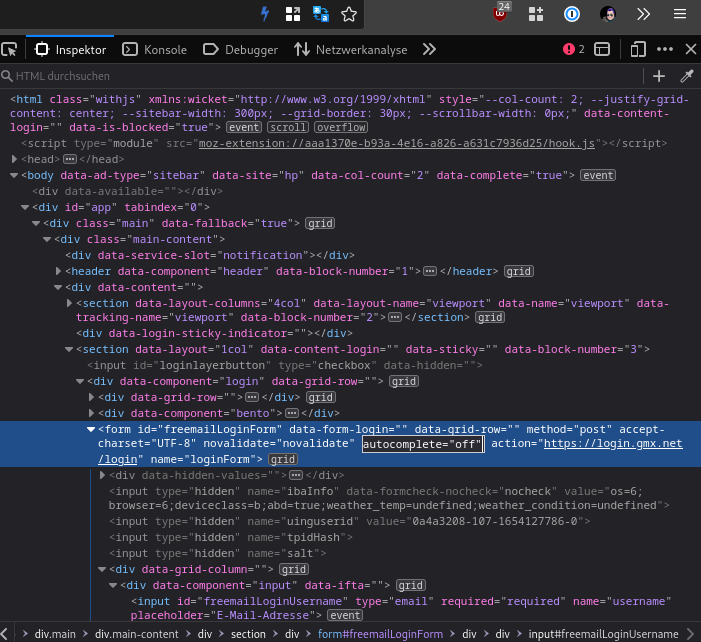This screenshot has height=642, width=701.
Task: Open the Debugger tab
Action: pyautogui.click(x=240, y=49)
